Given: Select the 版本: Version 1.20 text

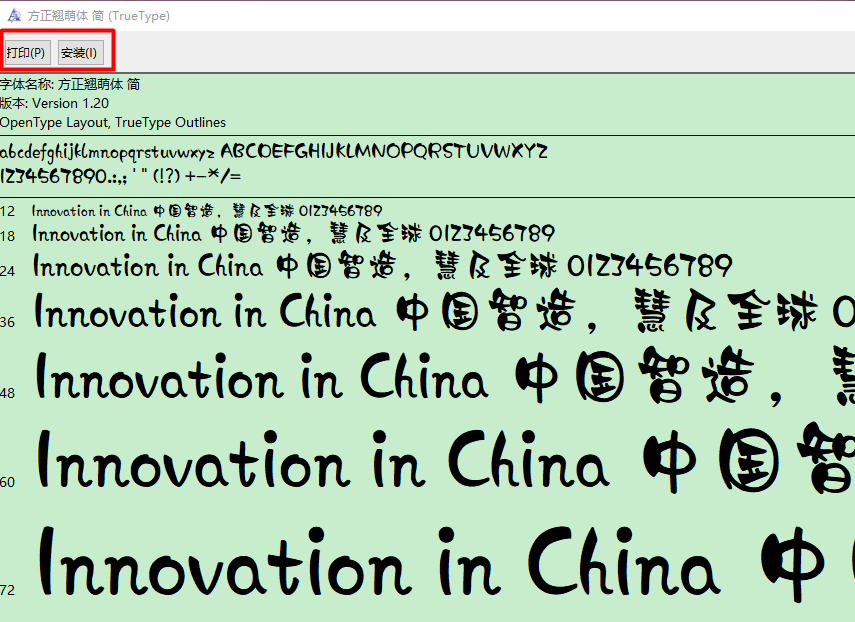Looking at the screenshot, I should [x=55, y=103].
